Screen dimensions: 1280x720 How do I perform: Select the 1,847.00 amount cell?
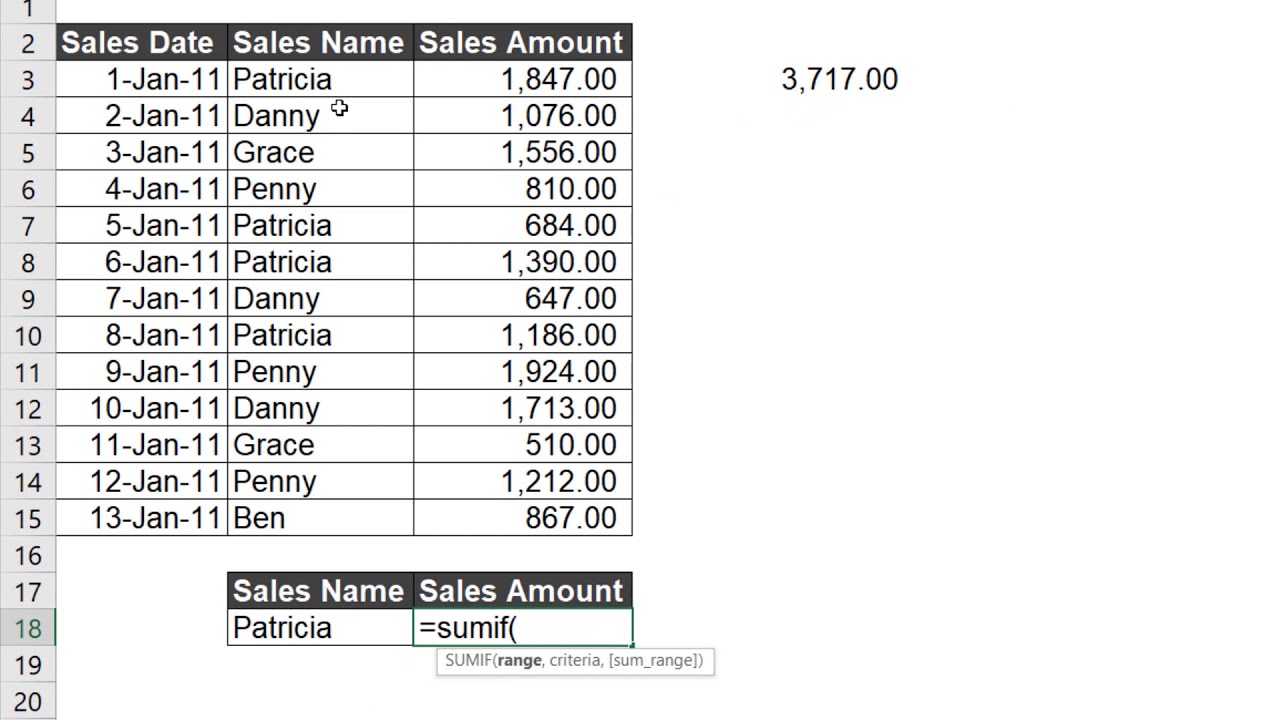(x=523, y=80)
